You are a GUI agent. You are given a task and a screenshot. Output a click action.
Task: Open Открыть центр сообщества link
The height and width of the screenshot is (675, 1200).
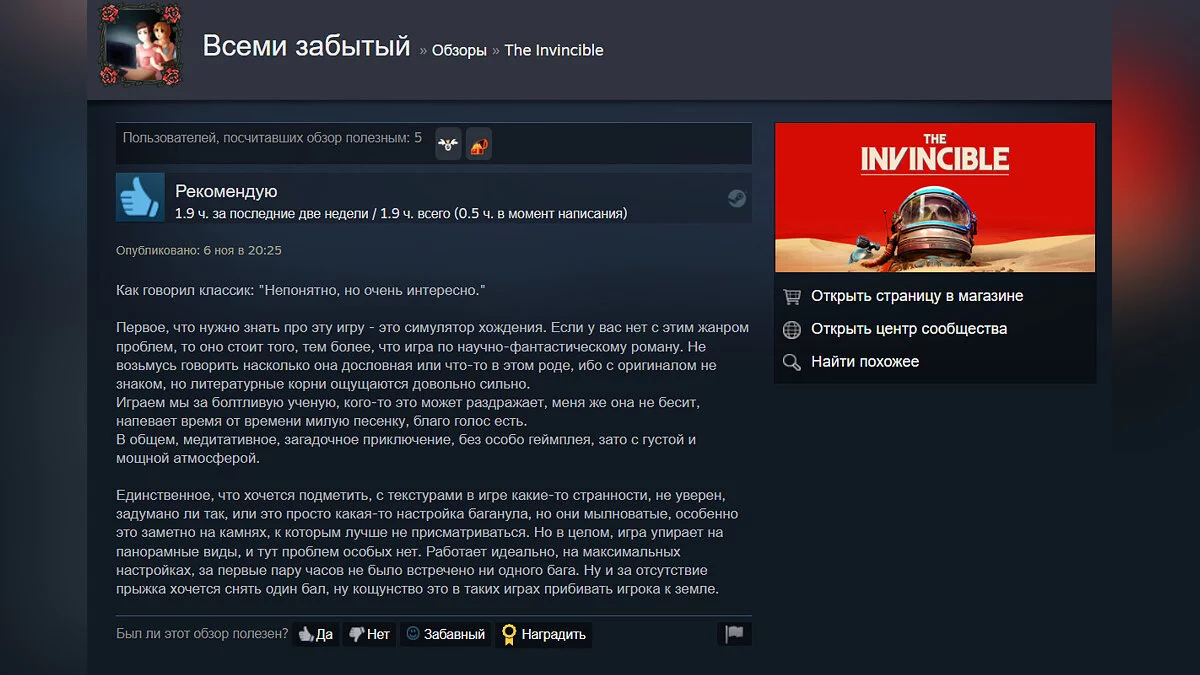tap(909, 329)
